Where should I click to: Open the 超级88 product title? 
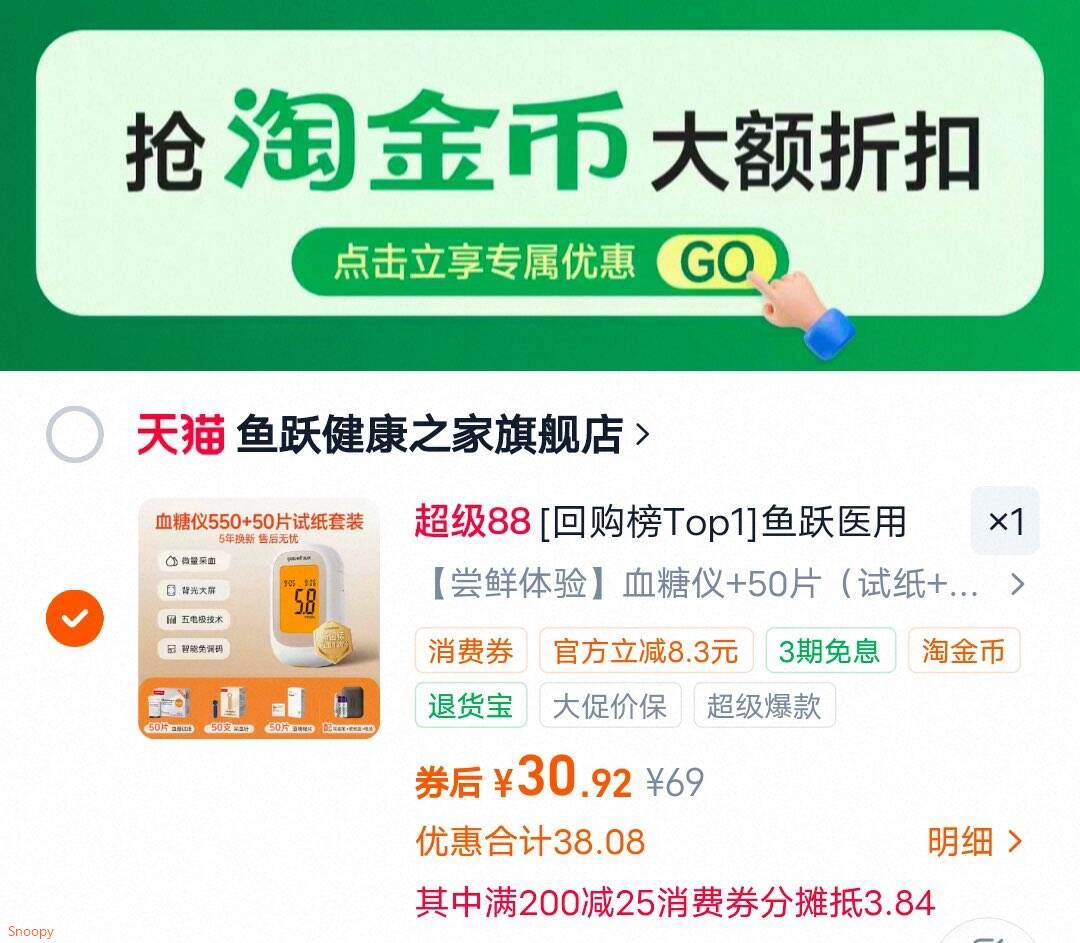tap(660, 521)
